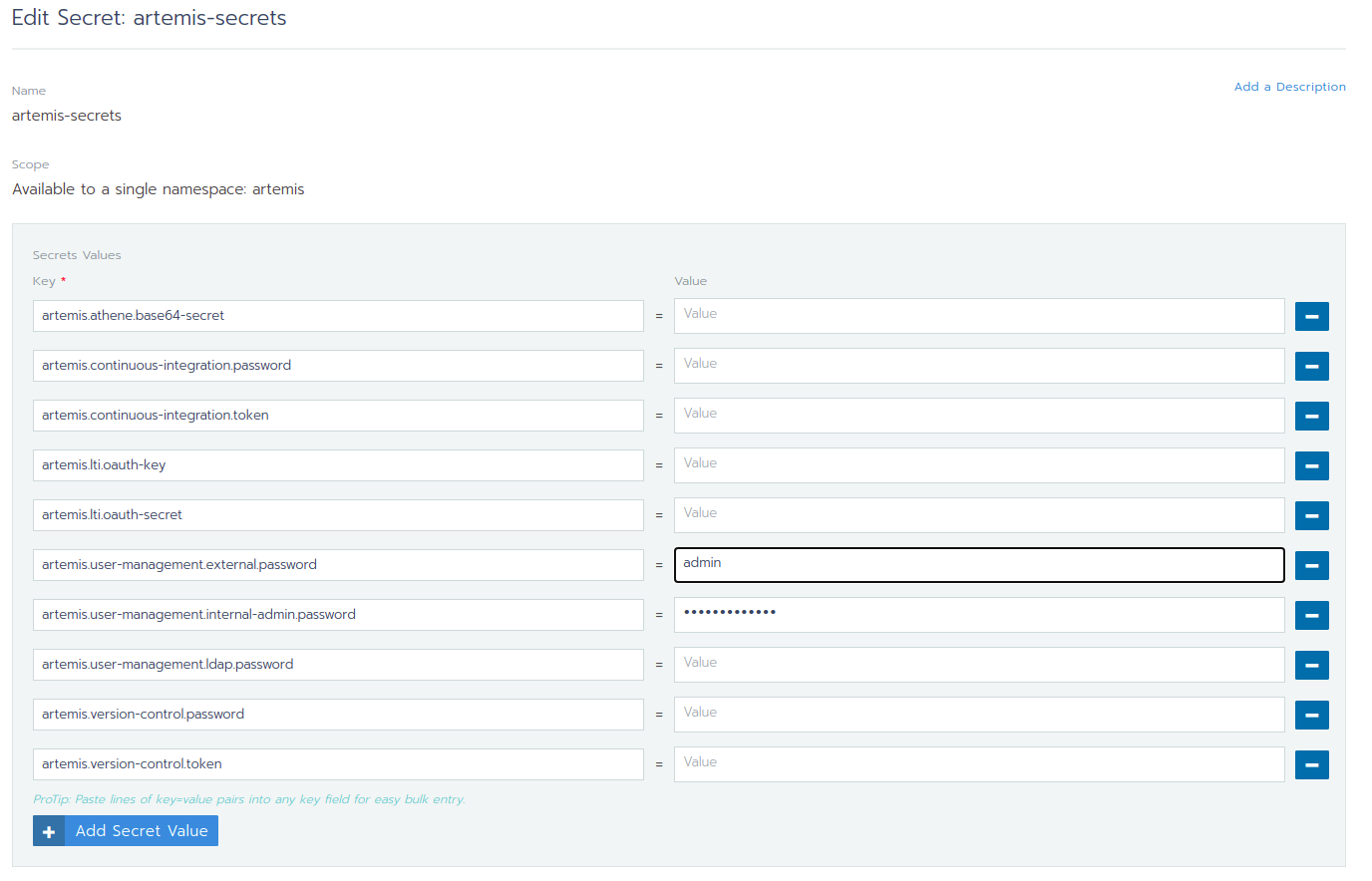Focus the value field for athene.base64-secret

978,316
